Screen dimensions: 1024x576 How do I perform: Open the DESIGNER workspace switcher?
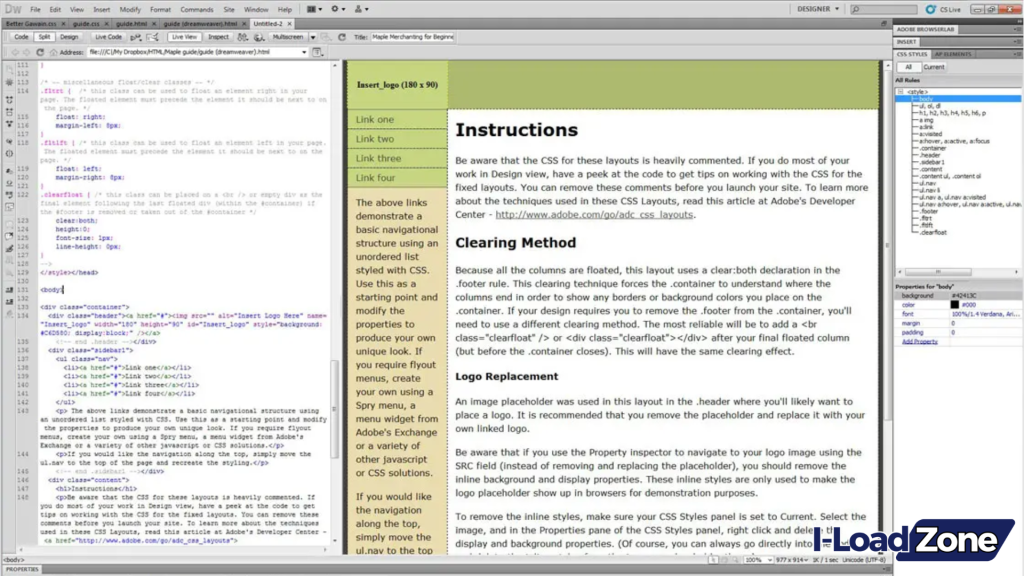point(814,8)
